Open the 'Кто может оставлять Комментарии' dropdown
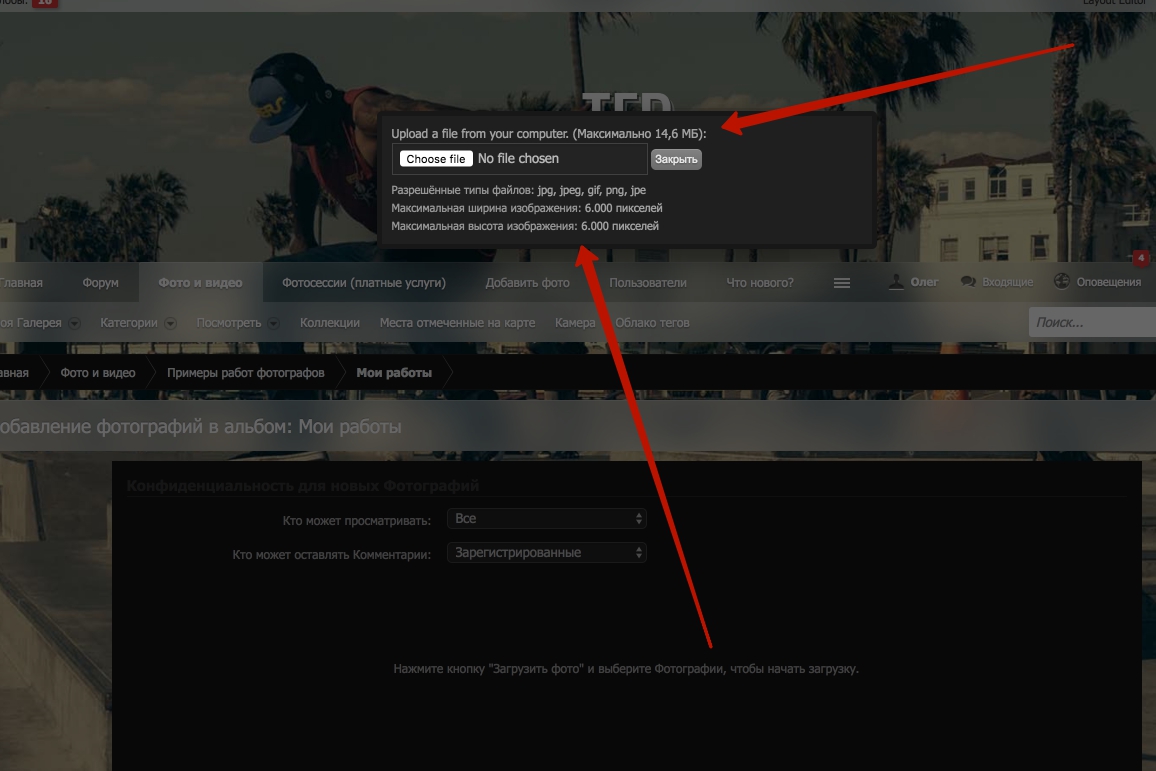Screen dimensions: 1156x771 (x=546, y=552)
